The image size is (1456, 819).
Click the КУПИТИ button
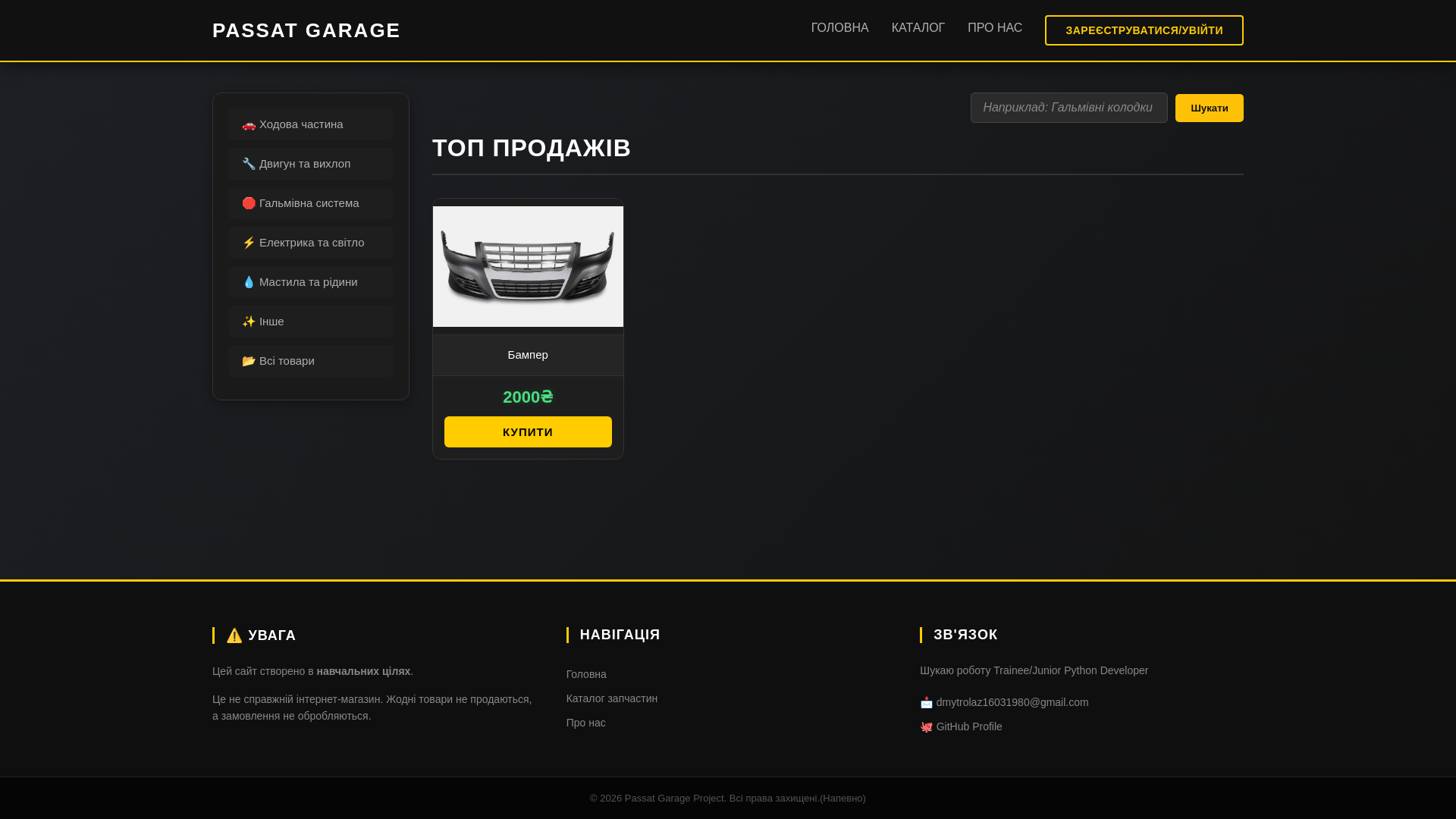(x=528, y=431)
